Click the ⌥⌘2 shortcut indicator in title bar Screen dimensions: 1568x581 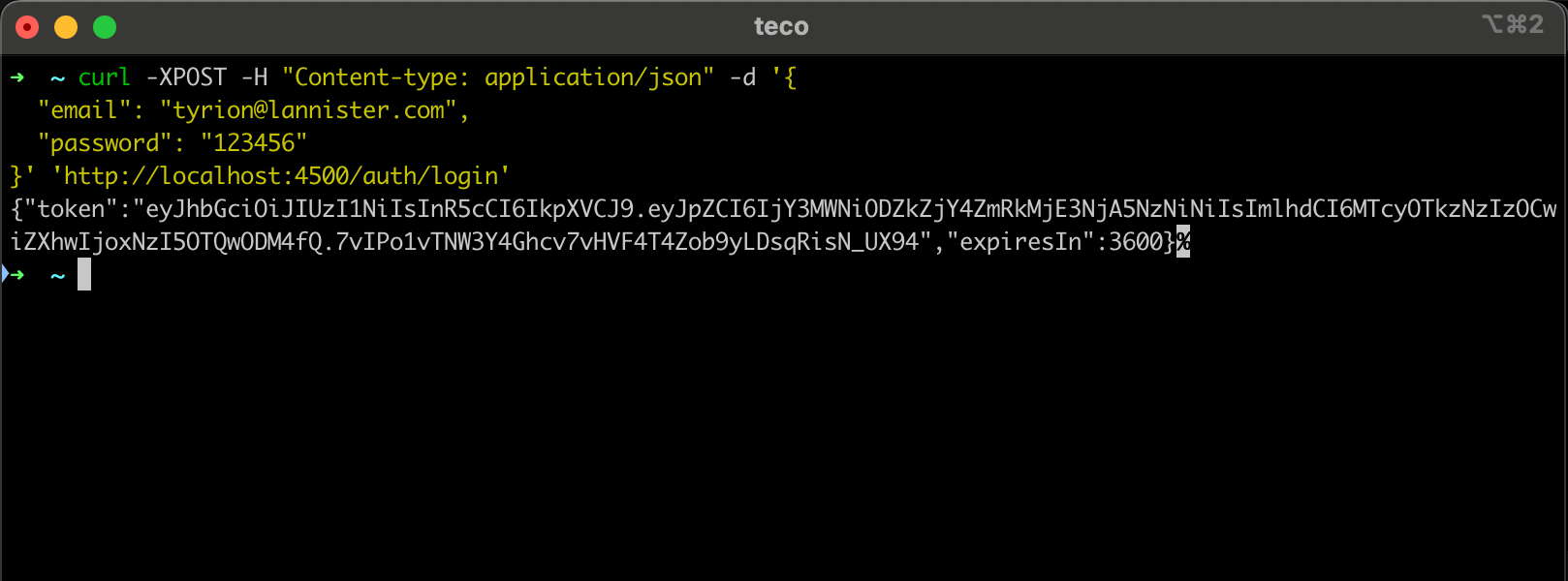1512,24
